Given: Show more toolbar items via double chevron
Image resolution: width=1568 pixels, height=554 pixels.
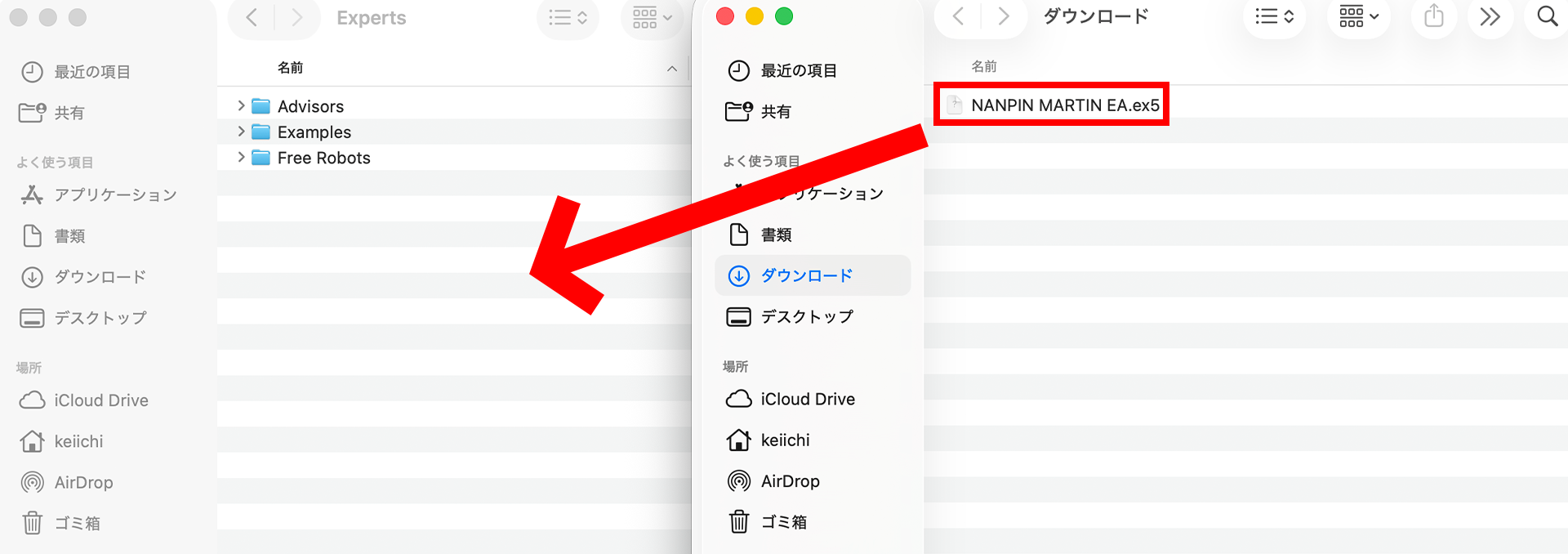Looking at the screenshot, I should tap(1490, 16).
